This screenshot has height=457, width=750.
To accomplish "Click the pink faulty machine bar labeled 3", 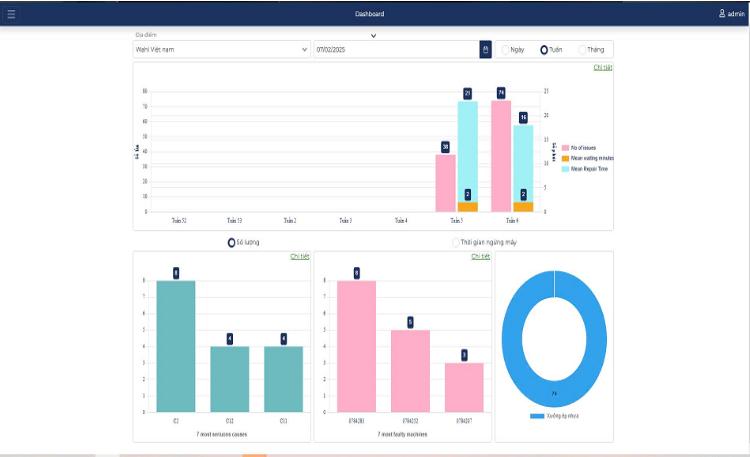I will point(464,388).
